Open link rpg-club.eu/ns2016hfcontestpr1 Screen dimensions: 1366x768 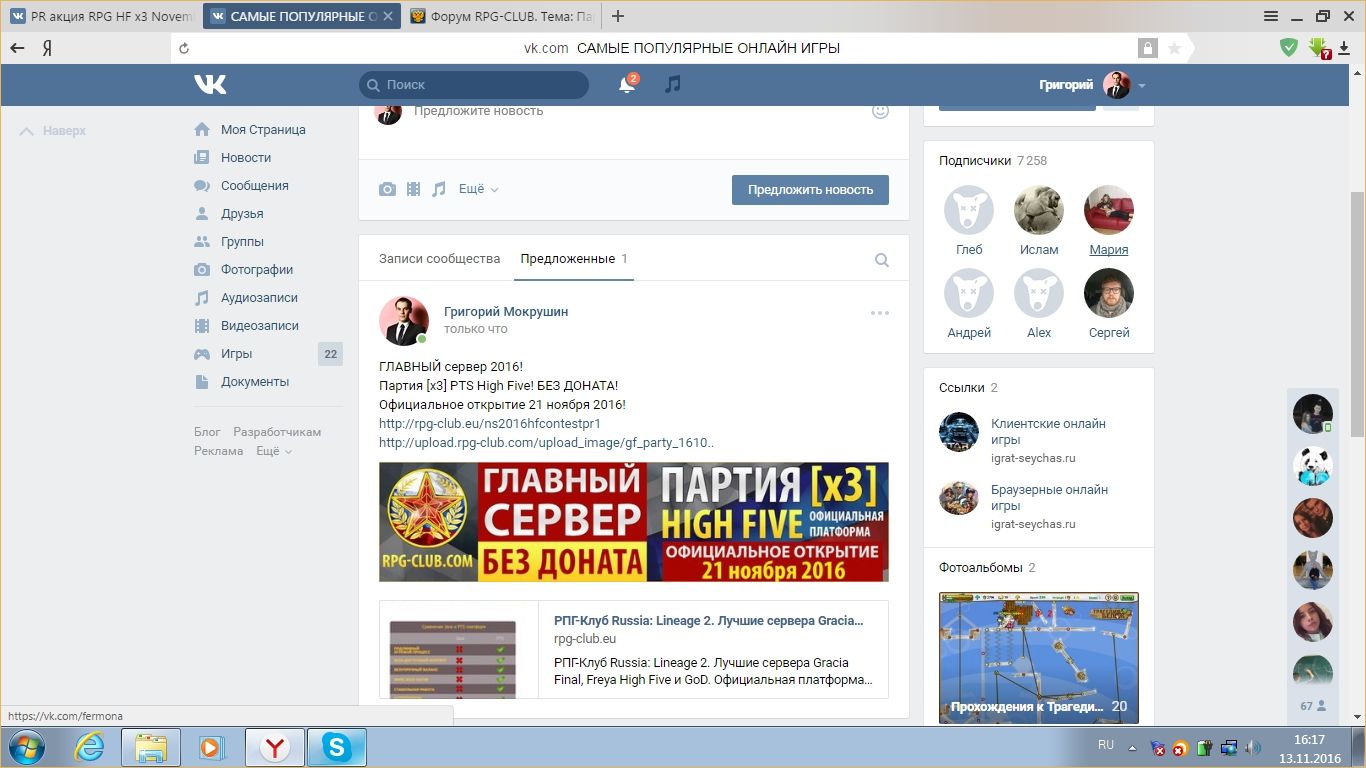[x=490, y=423]
